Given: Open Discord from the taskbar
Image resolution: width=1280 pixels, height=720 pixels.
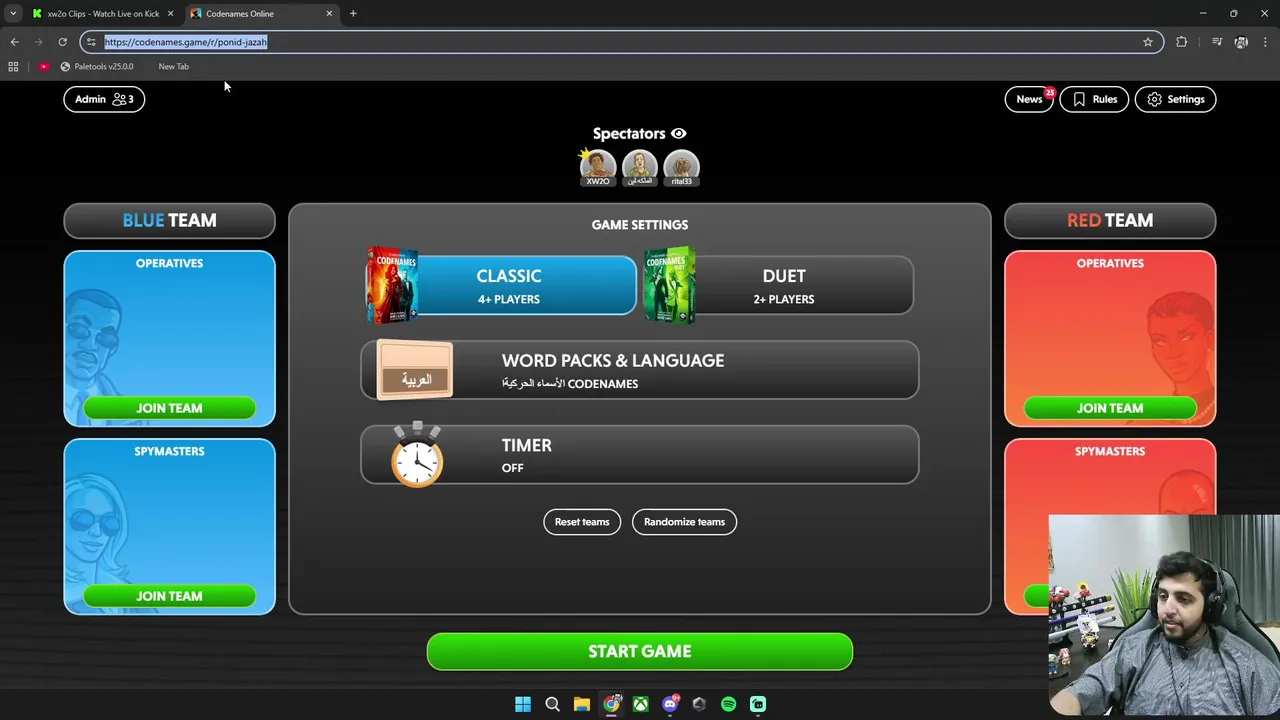Looking at the screenshot, I should 670,704.
